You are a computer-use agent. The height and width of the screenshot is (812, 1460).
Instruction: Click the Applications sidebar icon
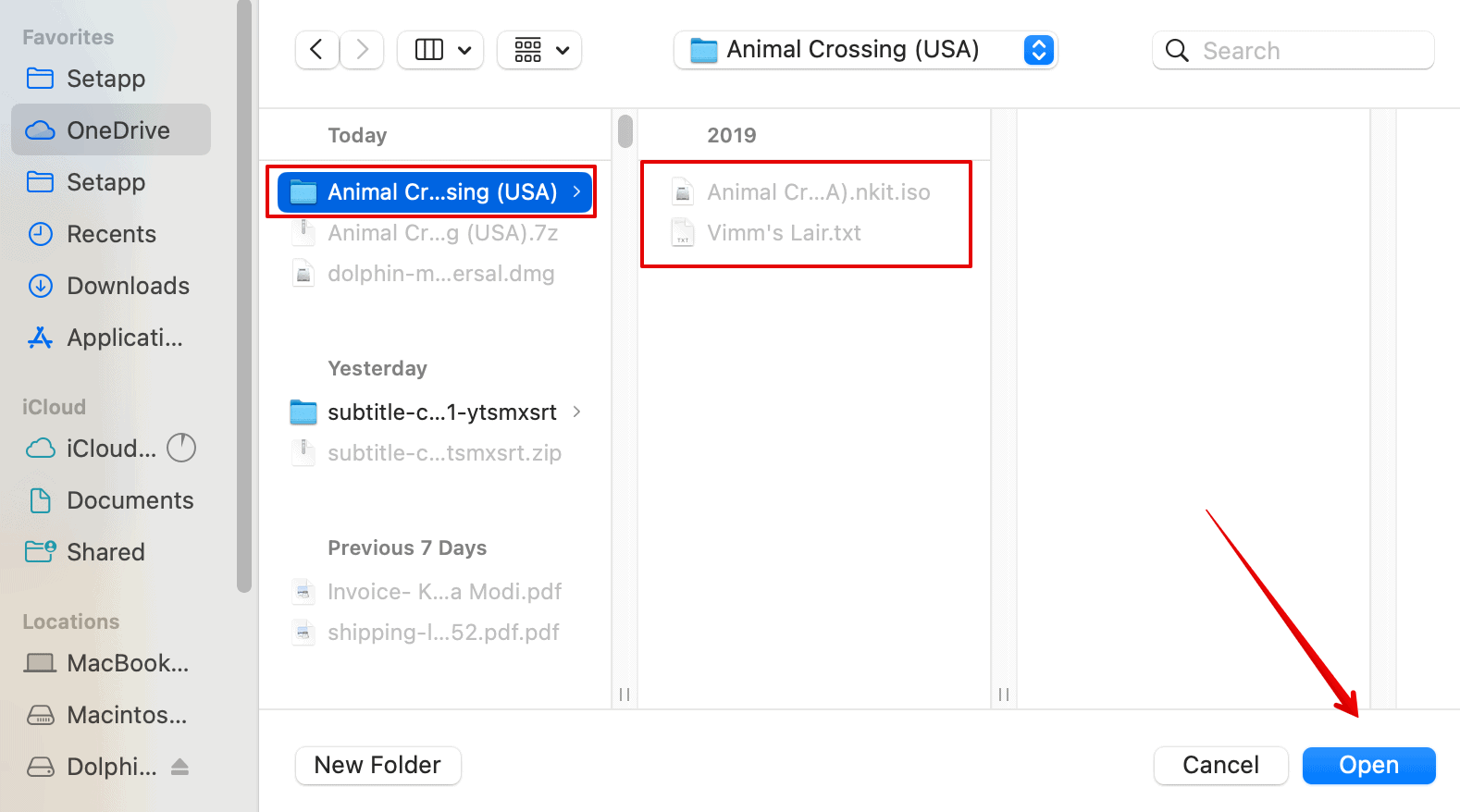coord(40,338)
